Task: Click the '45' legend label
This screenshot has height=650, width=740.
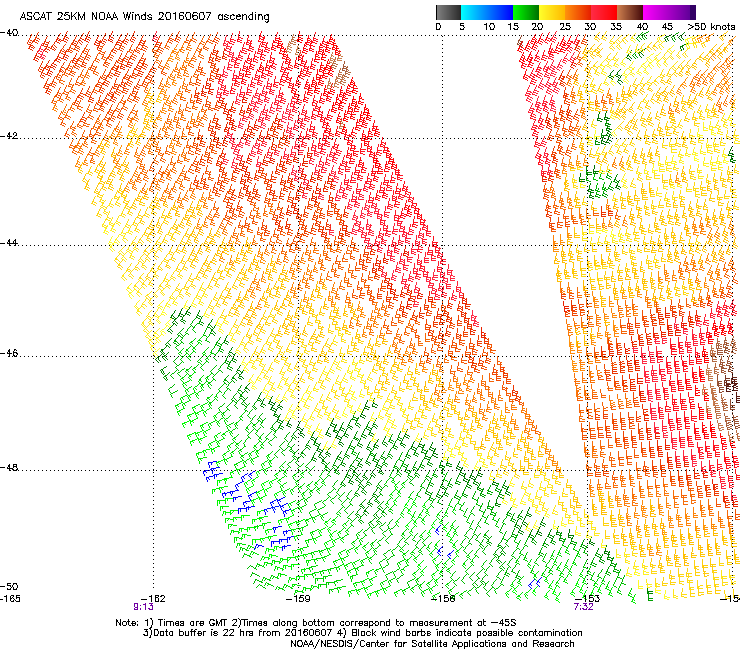Action: (667, 27)
